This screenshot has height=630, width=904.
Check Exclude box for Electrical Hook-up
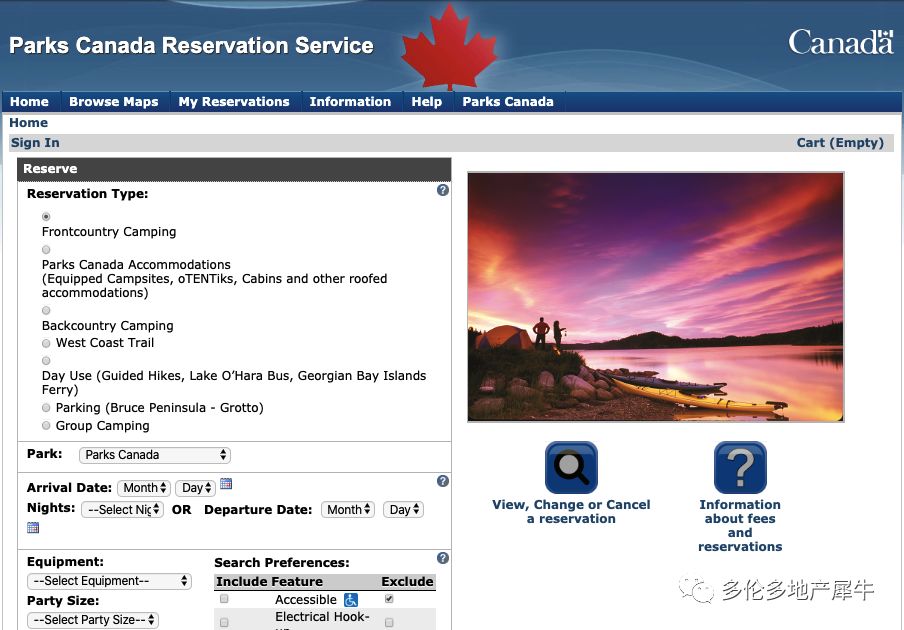click(x=389, y=623)
